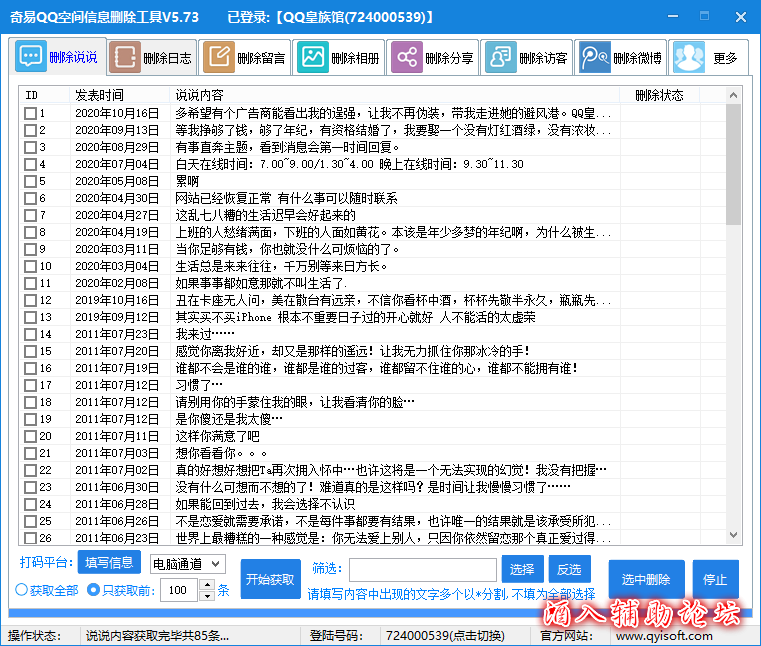Click the 更多 people icon
The image size is (761, 646).
tap(688, 58)
